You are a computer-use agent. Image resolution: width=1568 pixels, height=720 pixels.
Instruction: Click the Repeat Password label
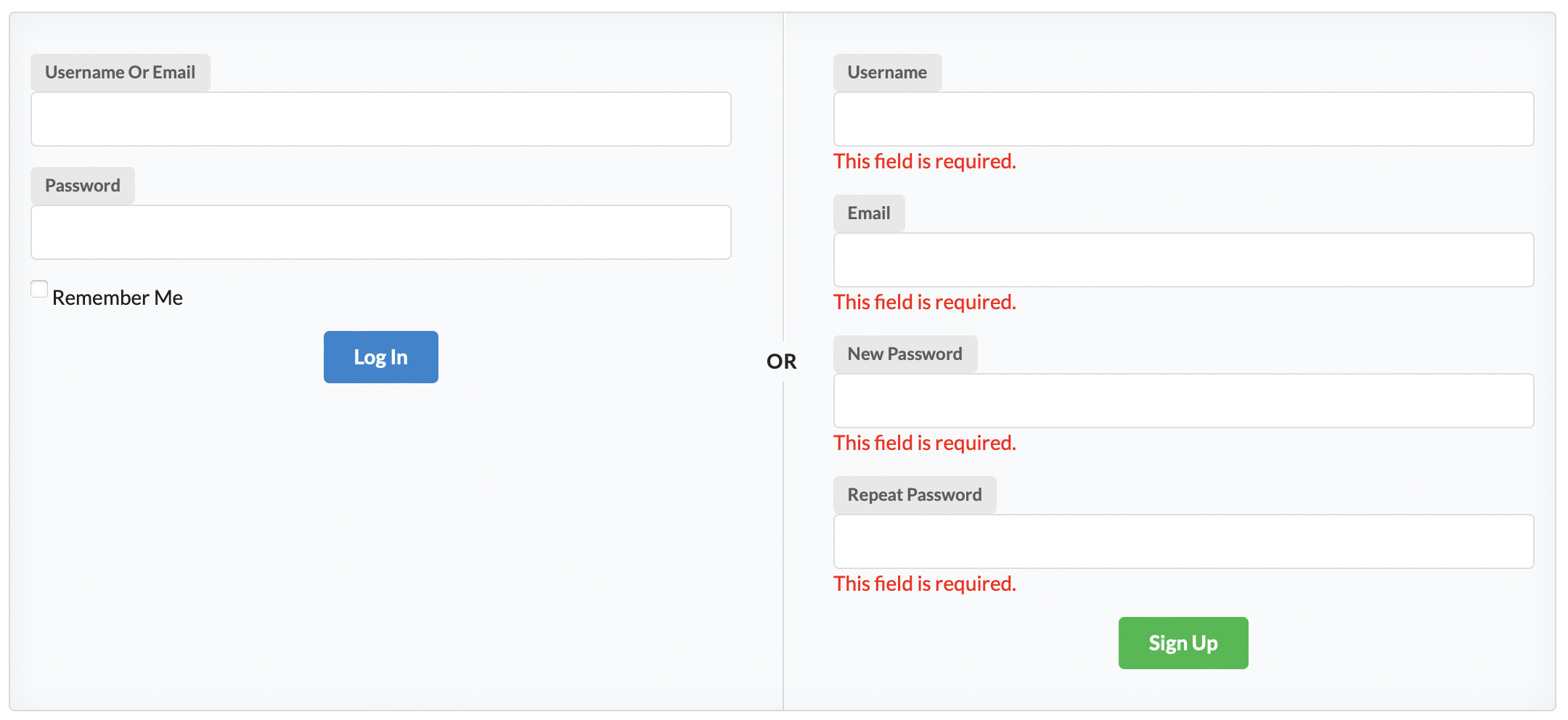915,494
